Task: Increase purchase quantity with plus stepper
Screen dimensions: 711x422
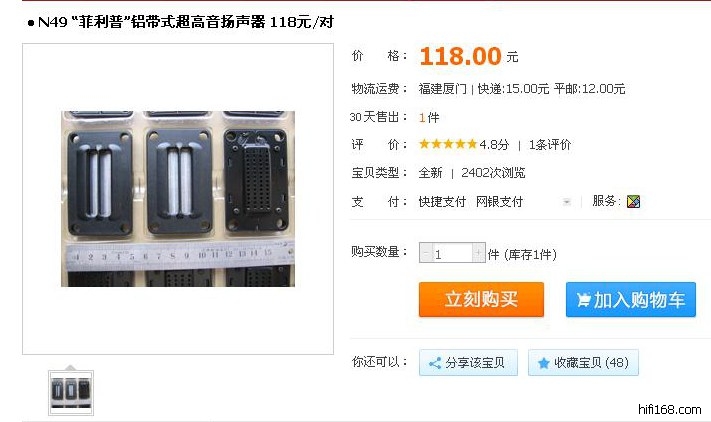Action: tap(479, 253)
